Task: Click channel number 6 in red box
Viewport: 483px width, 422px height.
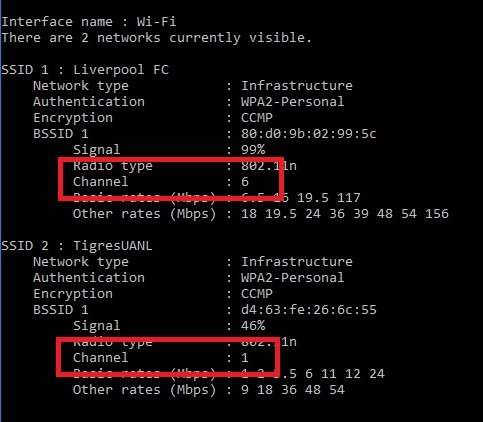Action: point(245,182)
